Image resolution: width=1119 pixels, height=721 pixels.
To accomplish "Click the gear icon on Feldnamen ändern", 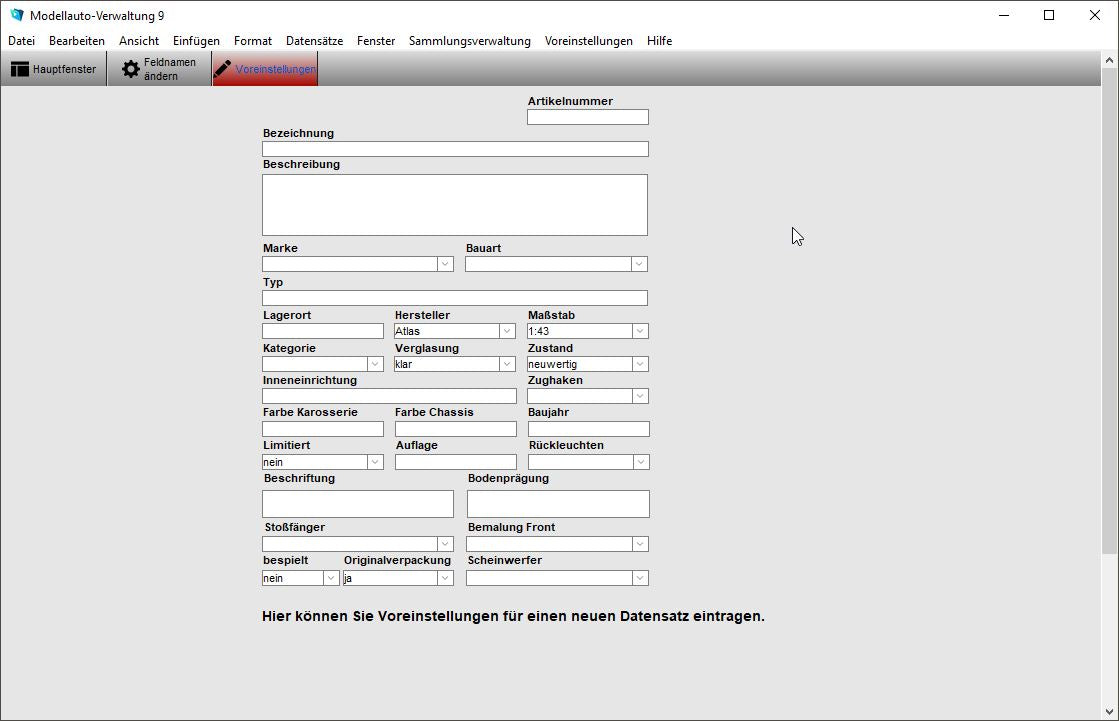I will [x=130, y=68].
